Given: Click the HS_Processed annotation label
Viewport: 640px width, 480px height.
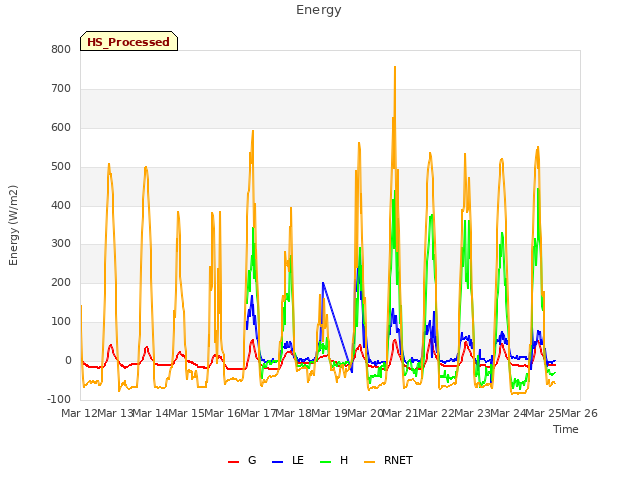Looking at the screenshot, I should click(129, 42).
